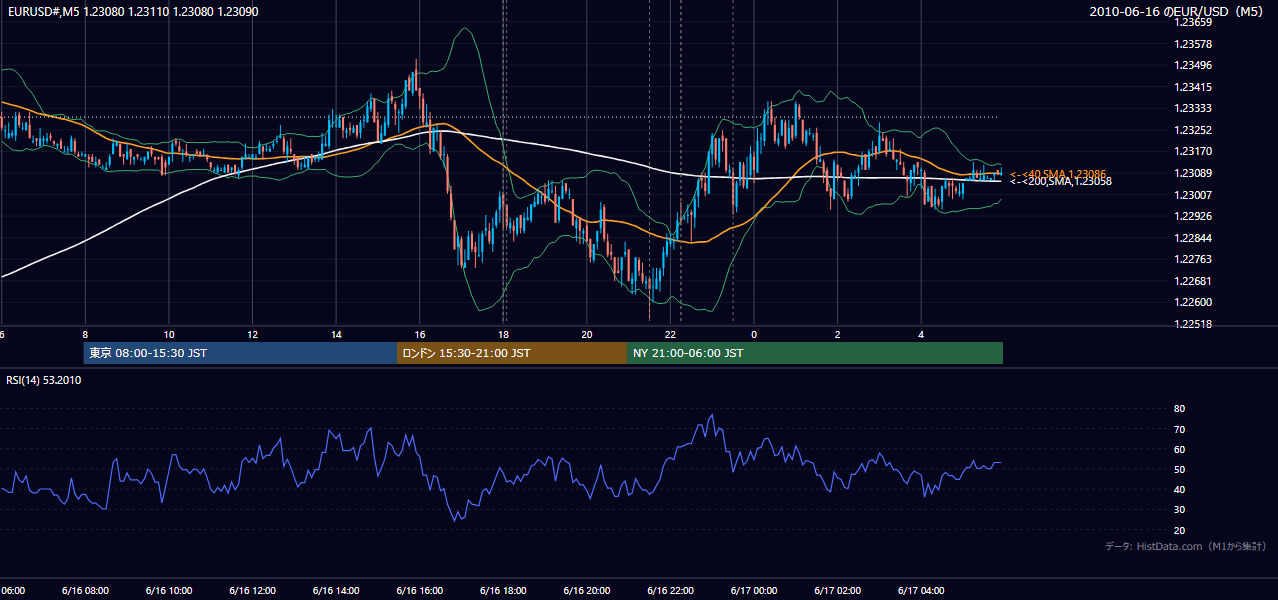Click the orange <40,SMA,1.23086 label
The image size is (1278, 600).
tap(1057, 173)
